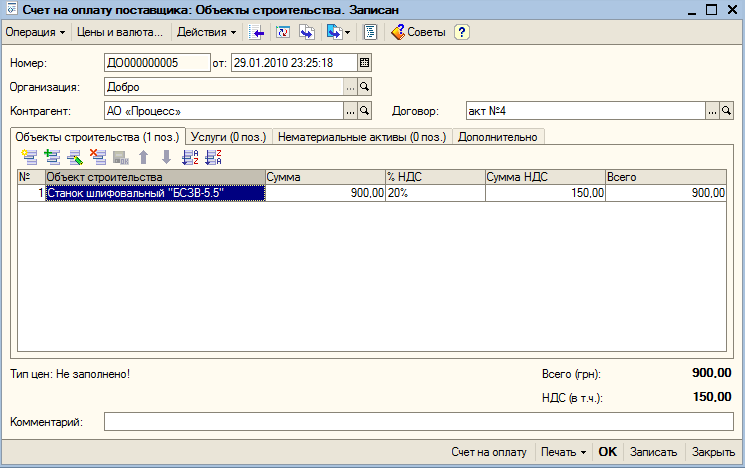Switch to the Услуги (0 поз.) tab
The image size is (745, 468).
(229, 137)
